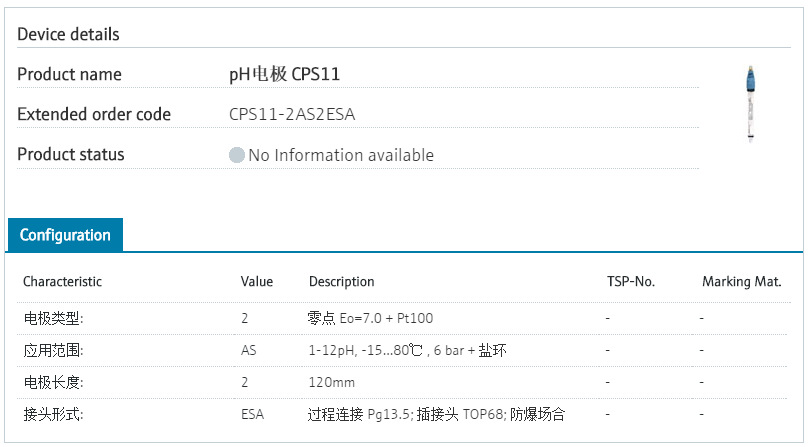
Task: Click the Characteristic column header
Action: 62,282
